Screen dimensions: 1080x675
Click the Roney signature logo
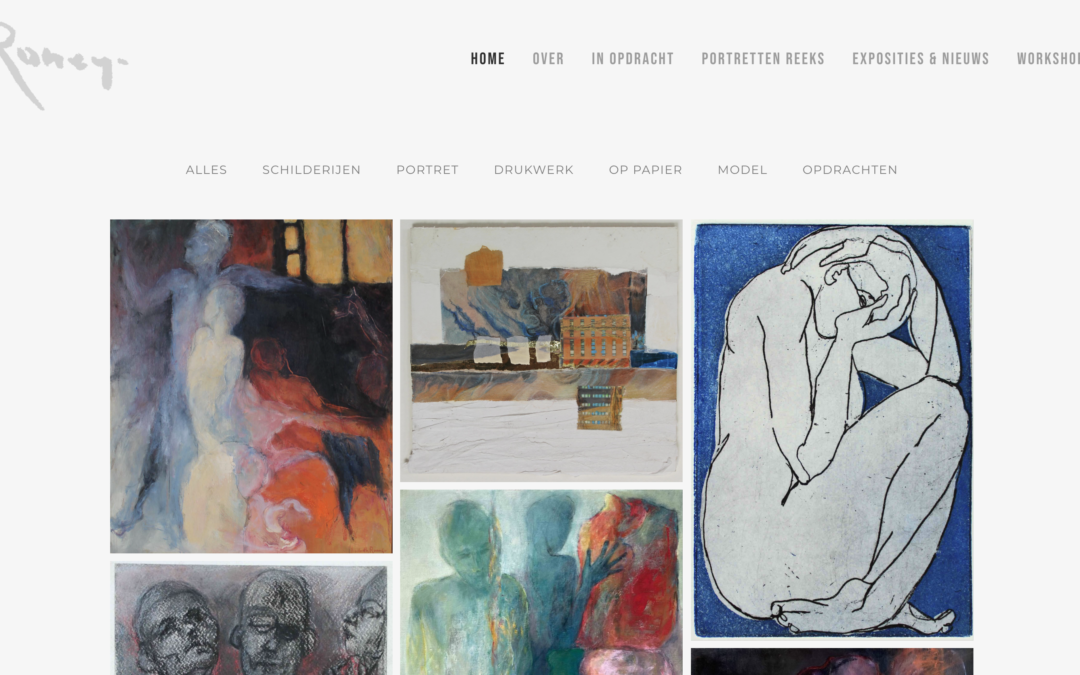tap(63, 65)
